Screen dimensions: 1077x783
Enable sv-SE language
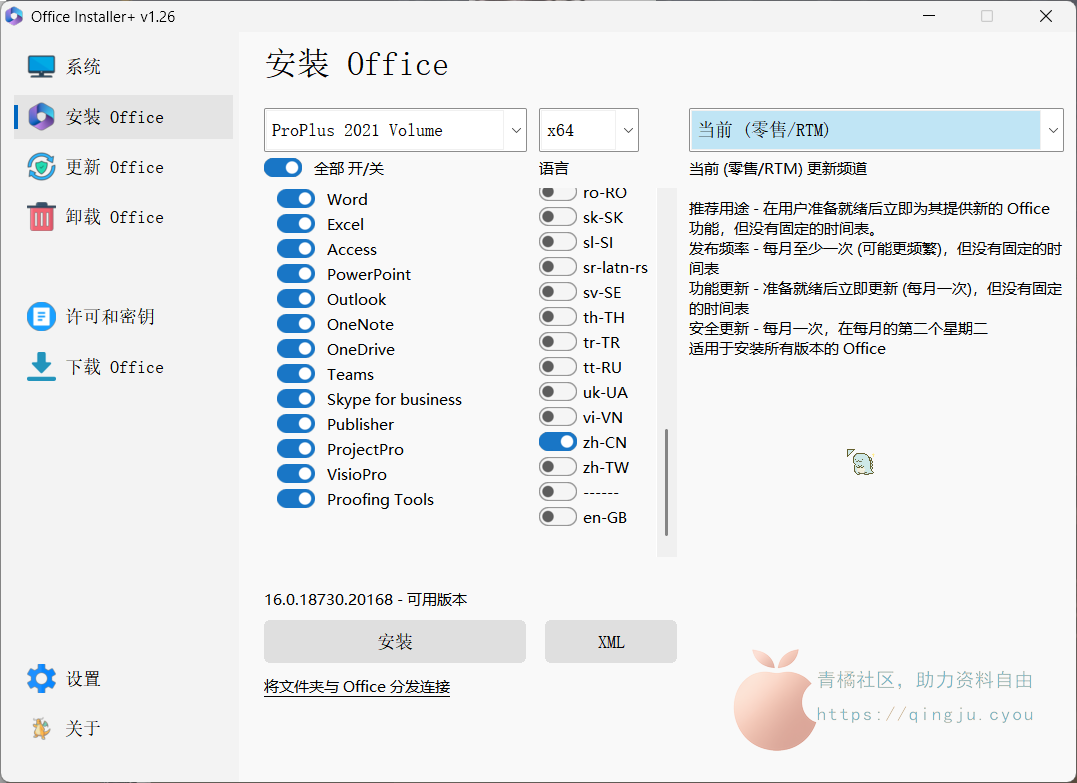tap(558, 292)
